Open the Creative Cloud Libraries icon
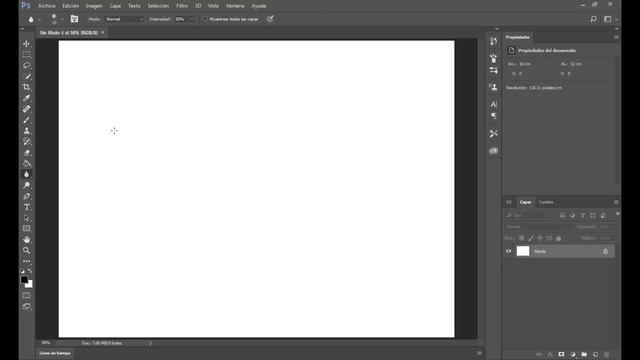This screenshot has height=360, width=640. (x=493, y=151)
